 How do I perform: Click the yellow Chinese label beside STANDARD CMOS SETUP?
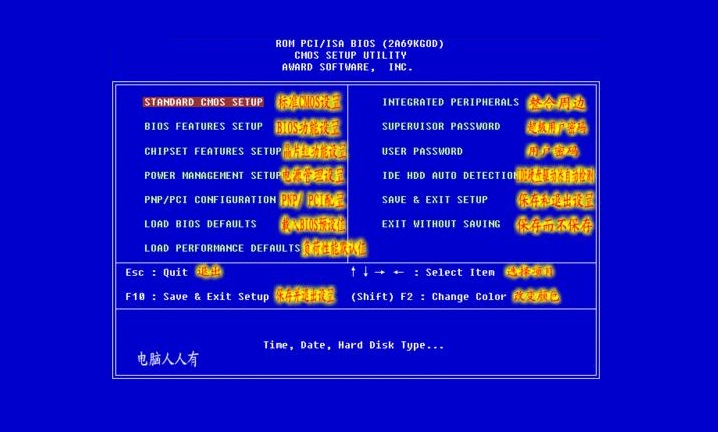pos(309,102)
